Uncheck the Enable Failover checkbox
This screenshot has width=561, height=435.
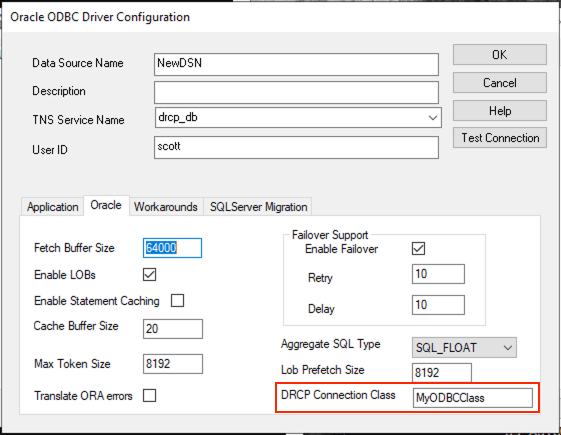tap(418, 248)
